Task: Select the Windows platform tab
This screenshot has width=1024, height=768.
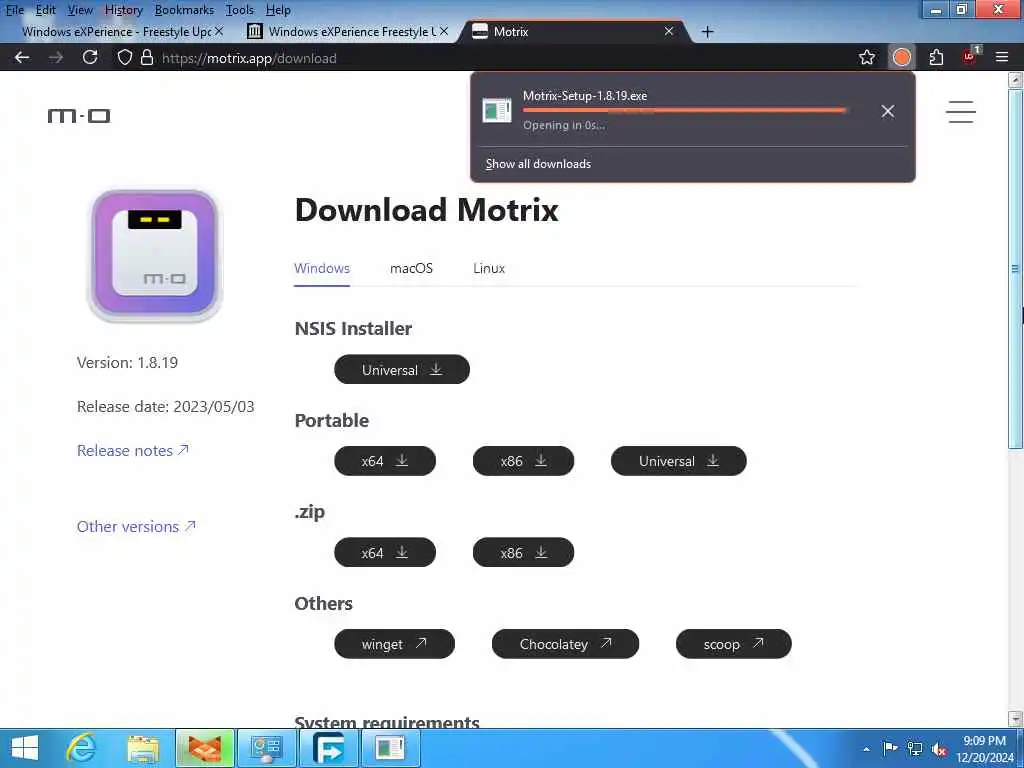Action: click(x=322, y=268)
